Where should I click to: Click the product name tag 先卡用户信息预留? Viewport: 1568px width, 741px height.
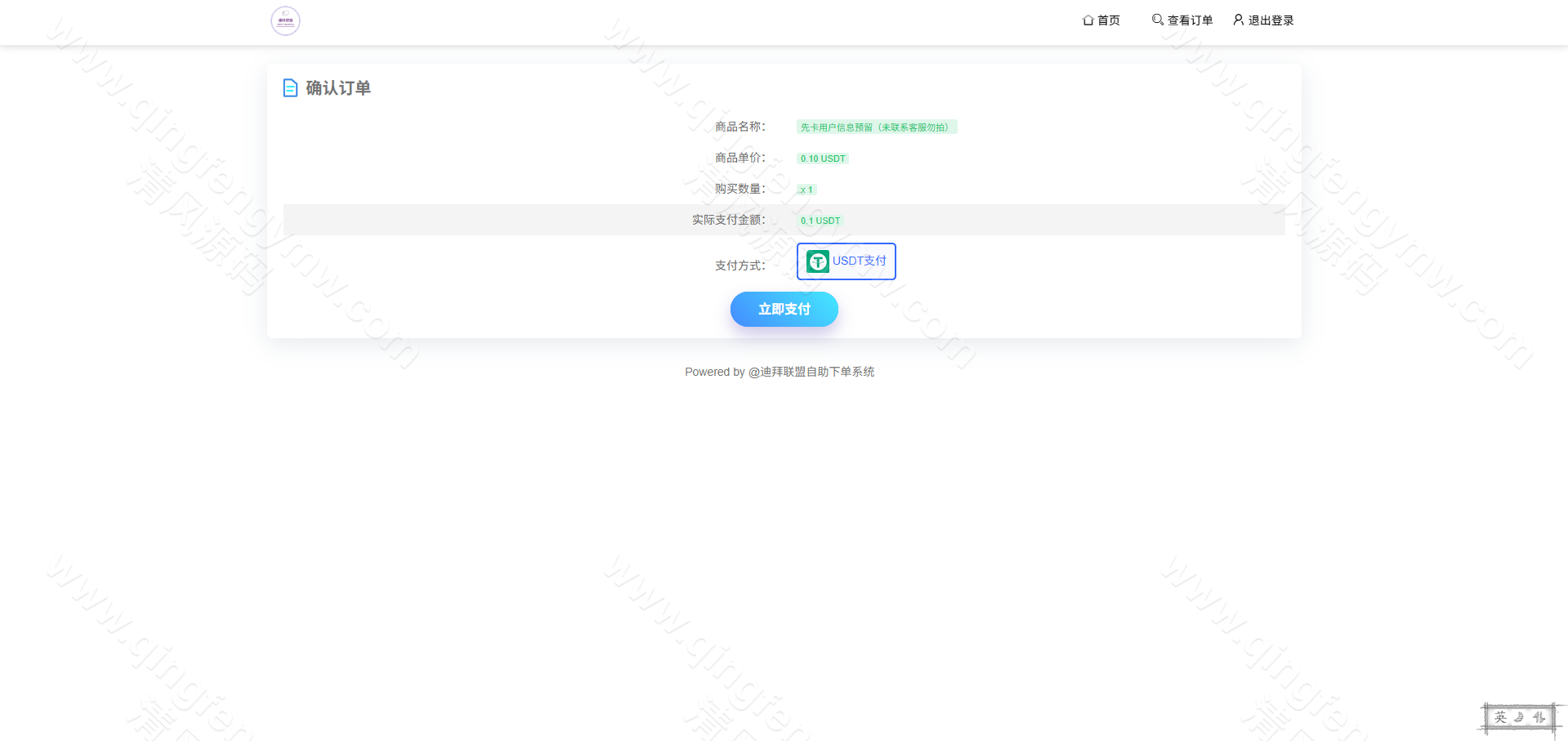(x=877, y=127)
